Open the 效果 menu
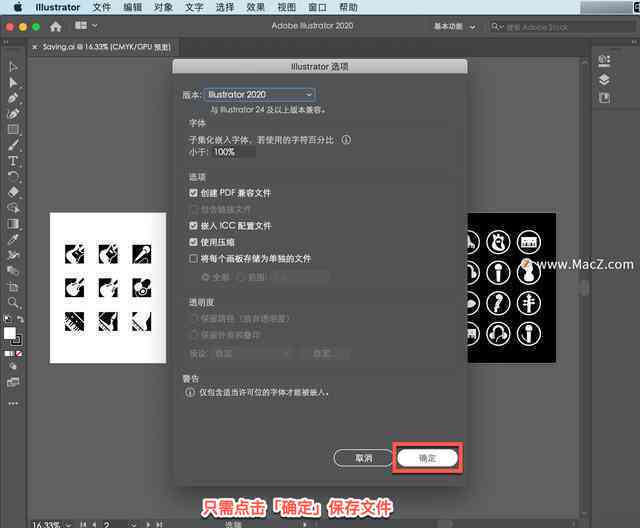Screen dimensions: 640x528 (x=256, y=7)
